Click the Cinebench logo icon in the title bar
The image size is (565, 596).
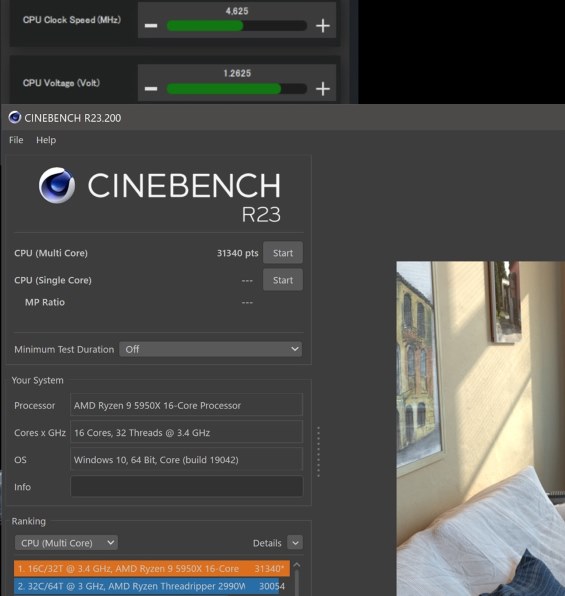pos(15,117)
